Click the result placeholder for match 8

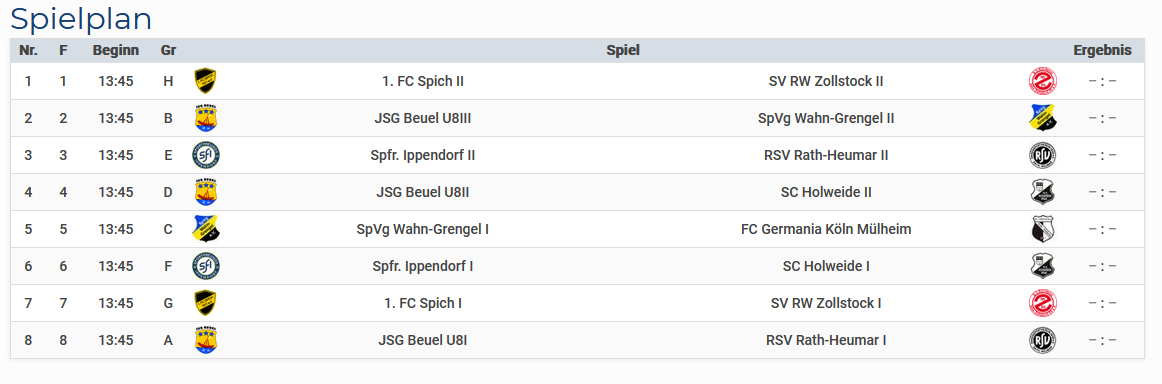click(x=1102, y=340)
